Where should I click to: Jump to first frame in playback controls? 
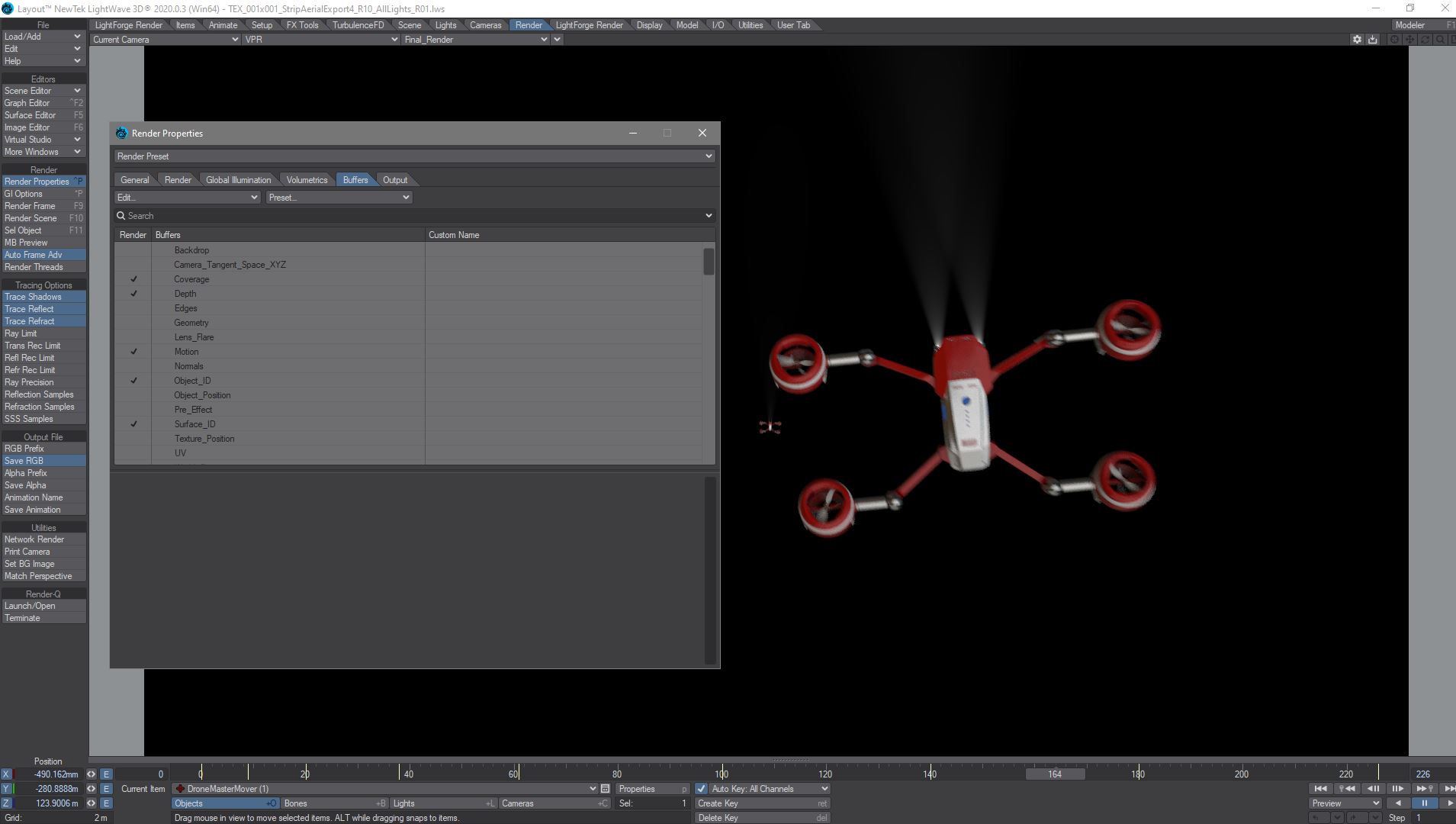[x=1320, y=789]
